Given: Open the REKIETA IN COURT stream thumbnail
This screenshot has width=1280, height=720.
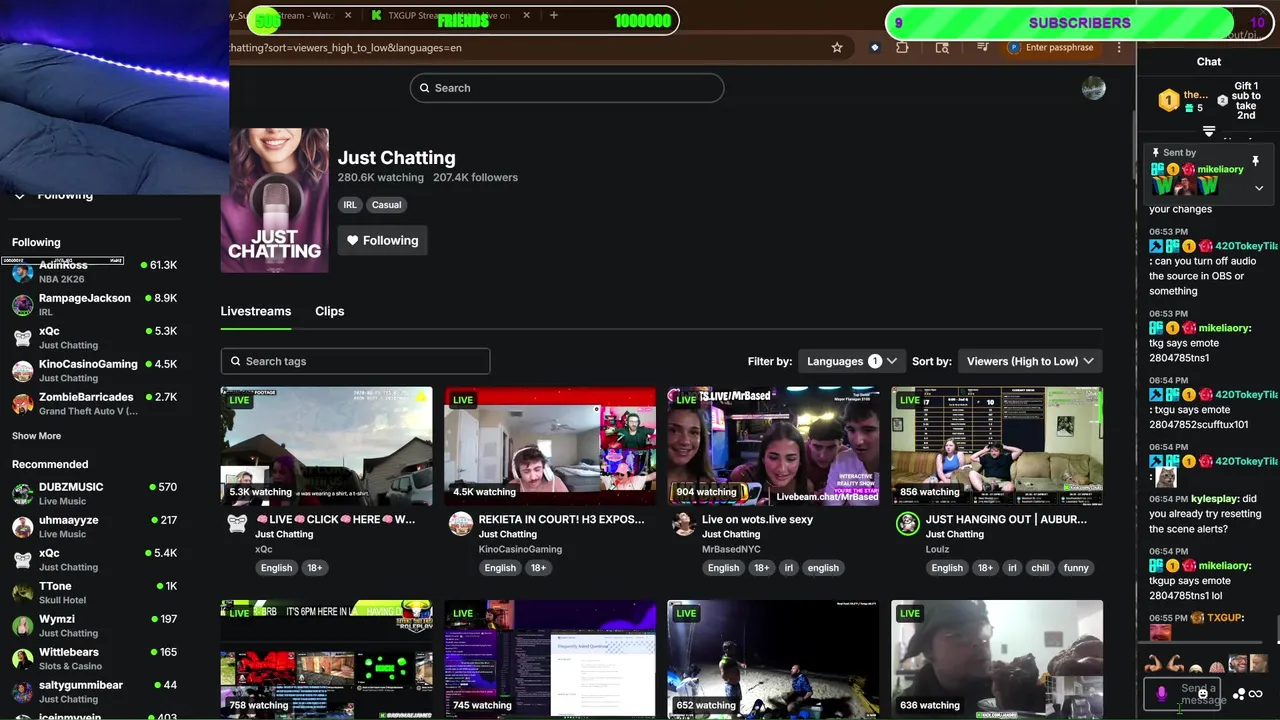Looking at the screenshot, I should coord(550,446).
